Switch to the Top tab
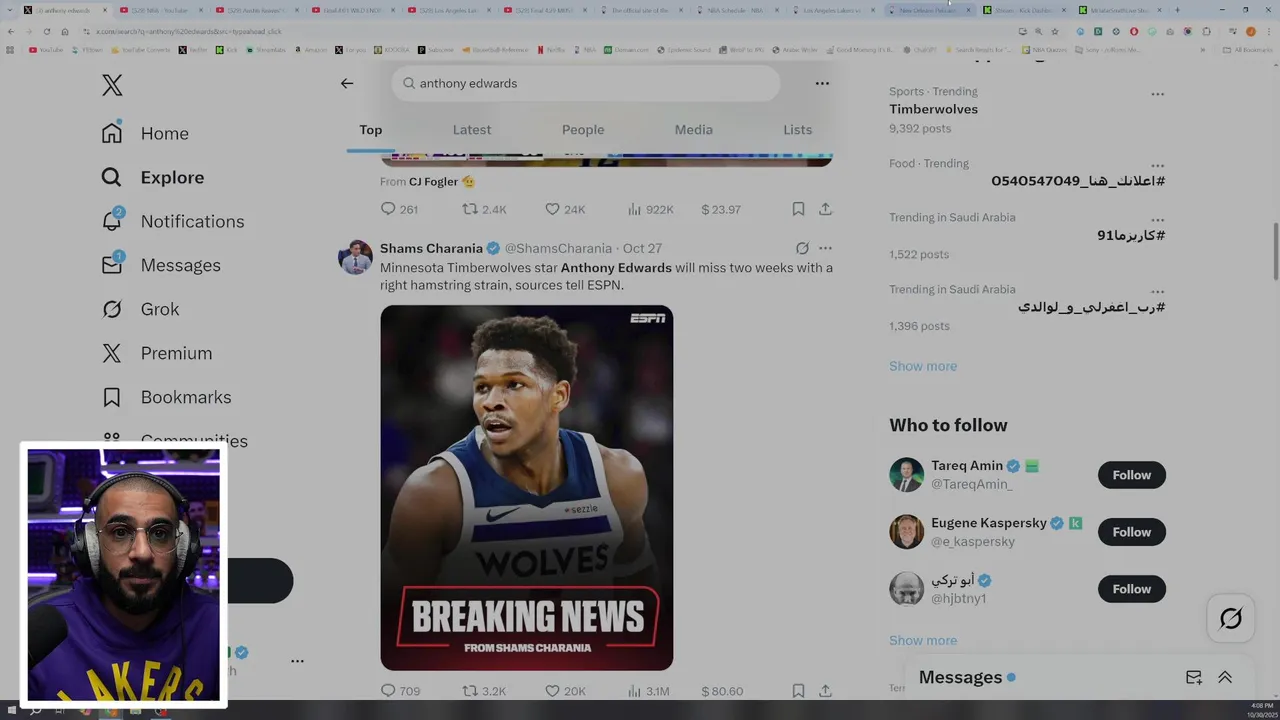This screenshot has width=1280, height=720. [x=371, y=130]
